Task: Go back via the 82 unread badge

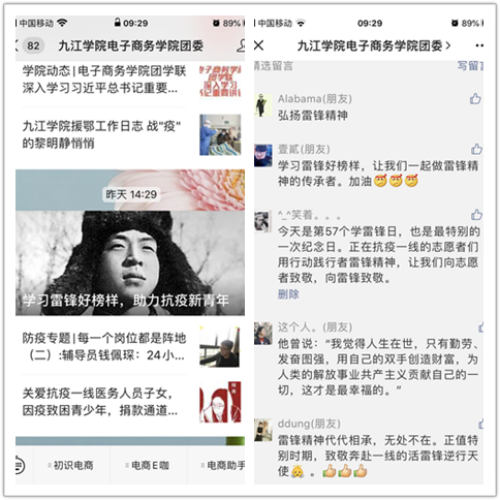Action: pos(33,46)
